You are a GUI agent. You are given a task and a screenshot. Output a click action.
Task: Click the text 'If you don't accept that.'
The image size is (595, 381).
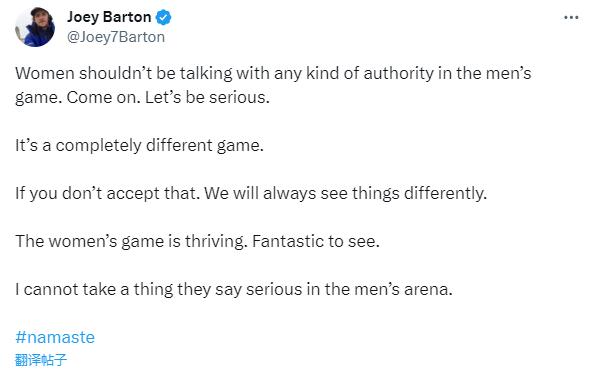click(107, 193)
